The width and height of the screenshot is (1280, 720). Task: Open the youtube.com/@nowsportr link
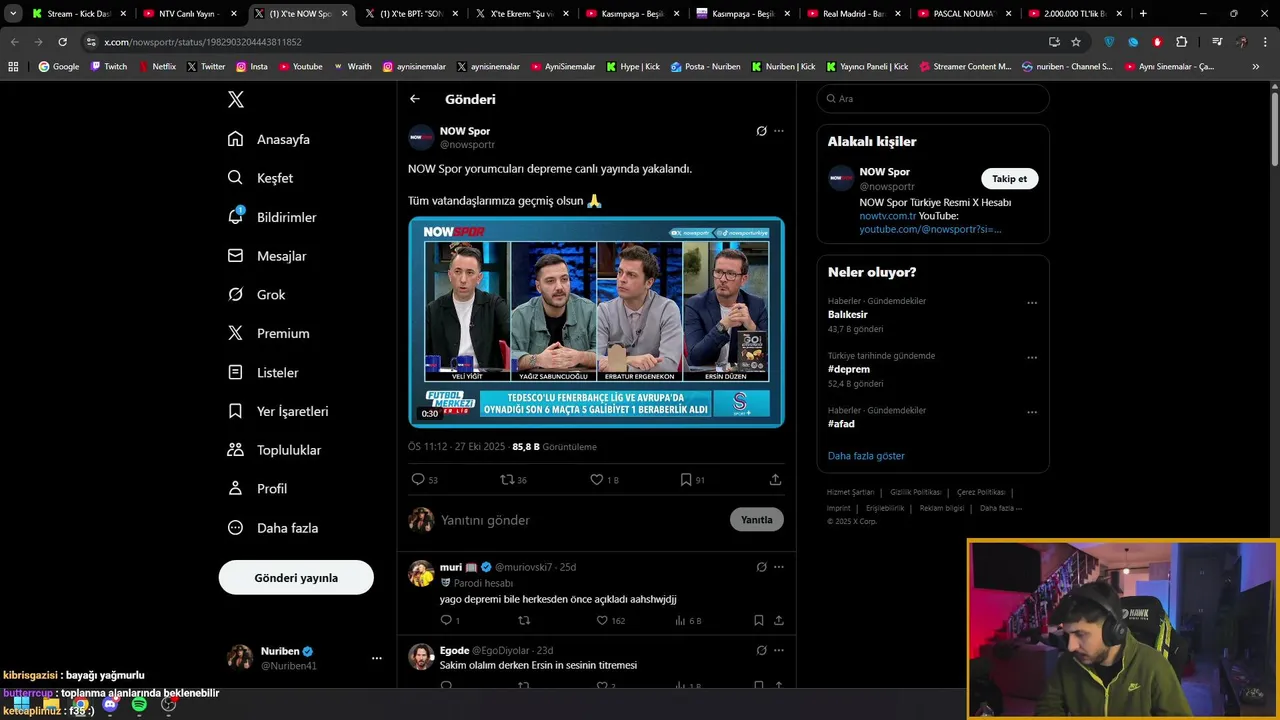[930, 229]
